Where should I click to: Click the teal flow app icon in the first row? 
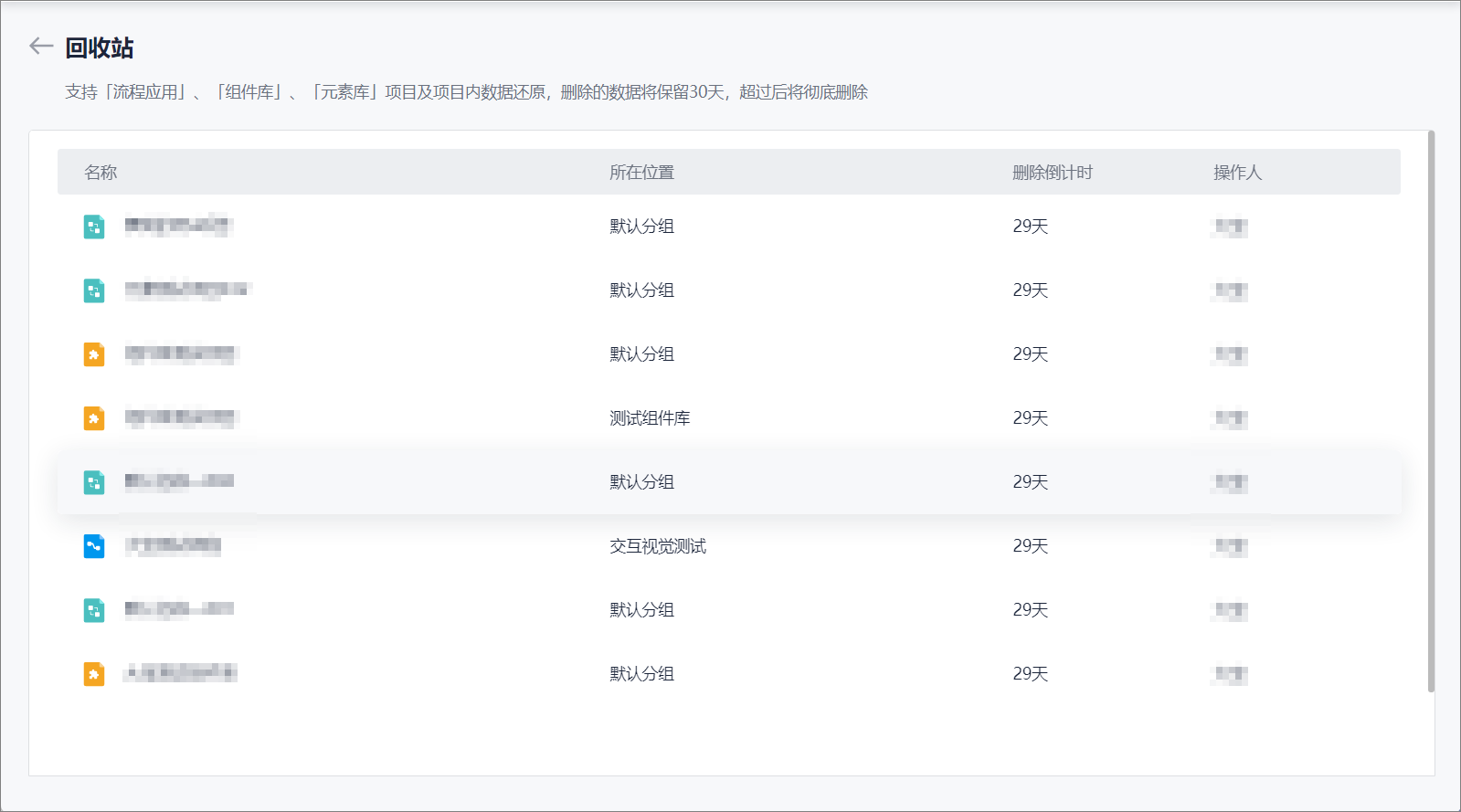94,227
